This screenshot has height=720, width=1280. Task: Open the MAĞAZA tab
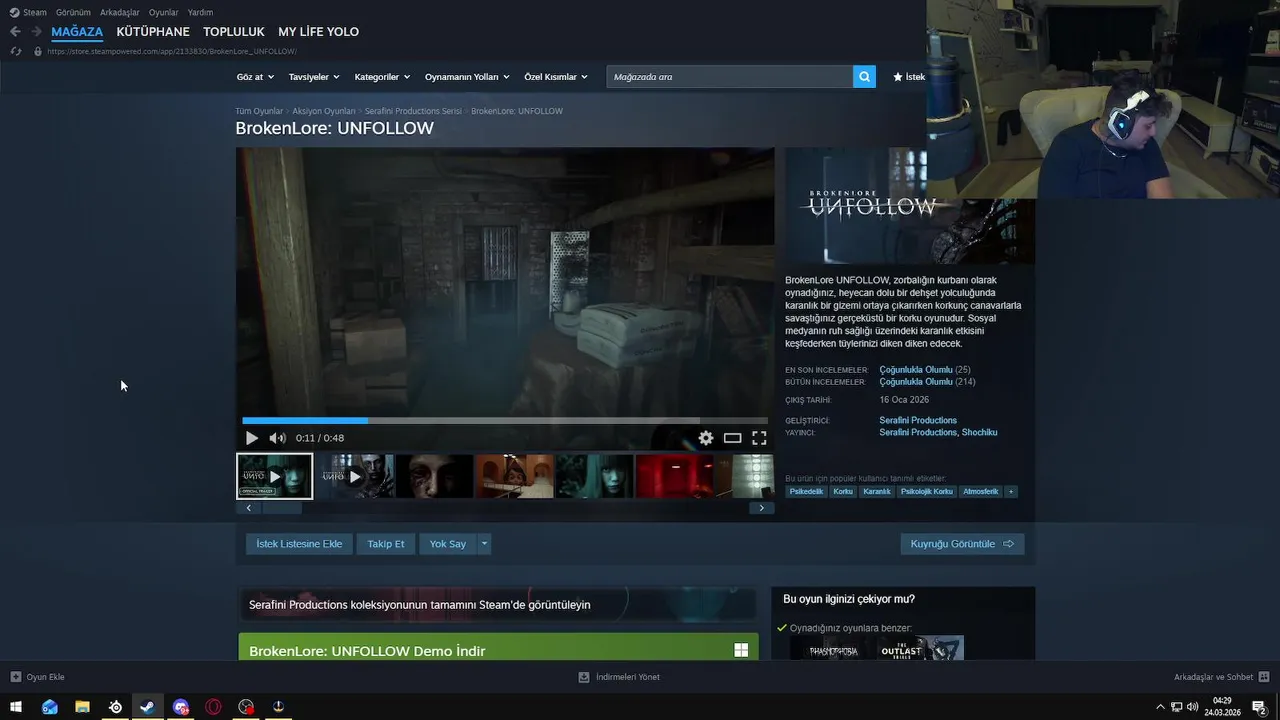point(77,32)
